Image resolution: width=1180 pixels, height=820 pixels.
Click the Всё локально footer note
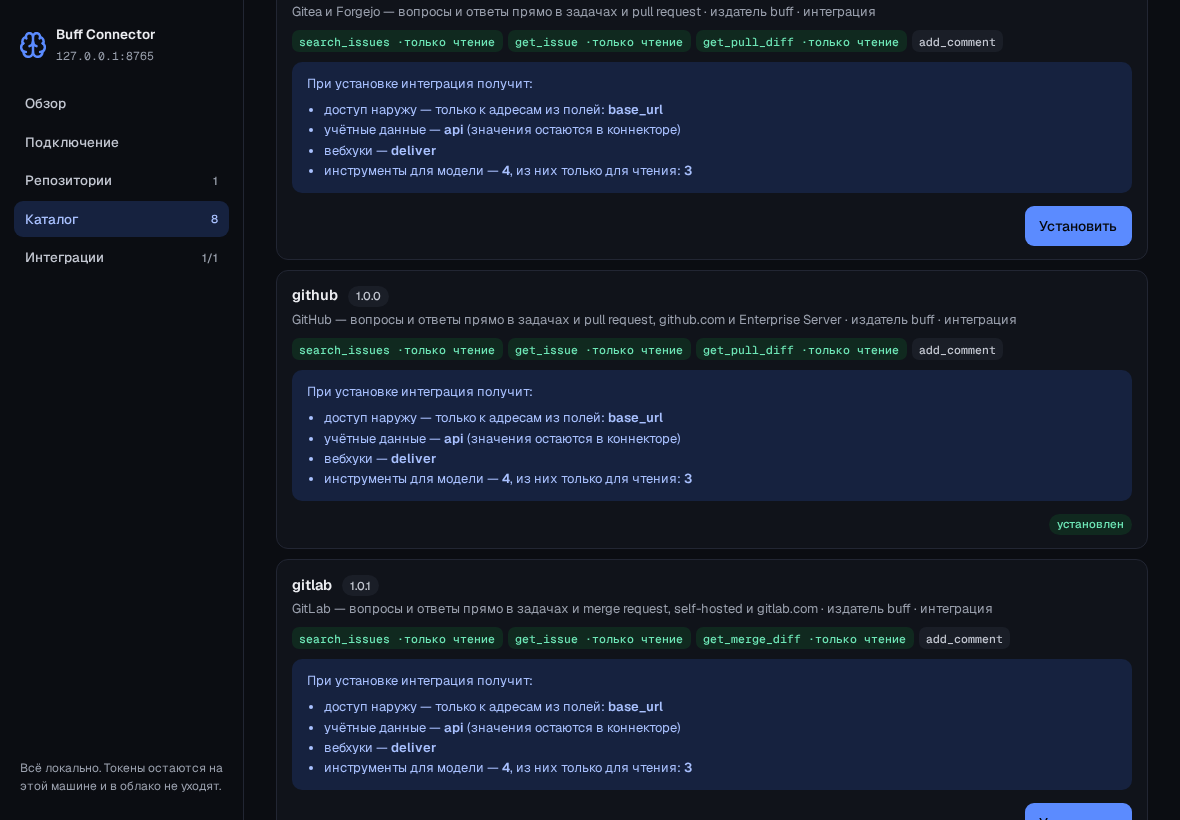click(121, 777)
